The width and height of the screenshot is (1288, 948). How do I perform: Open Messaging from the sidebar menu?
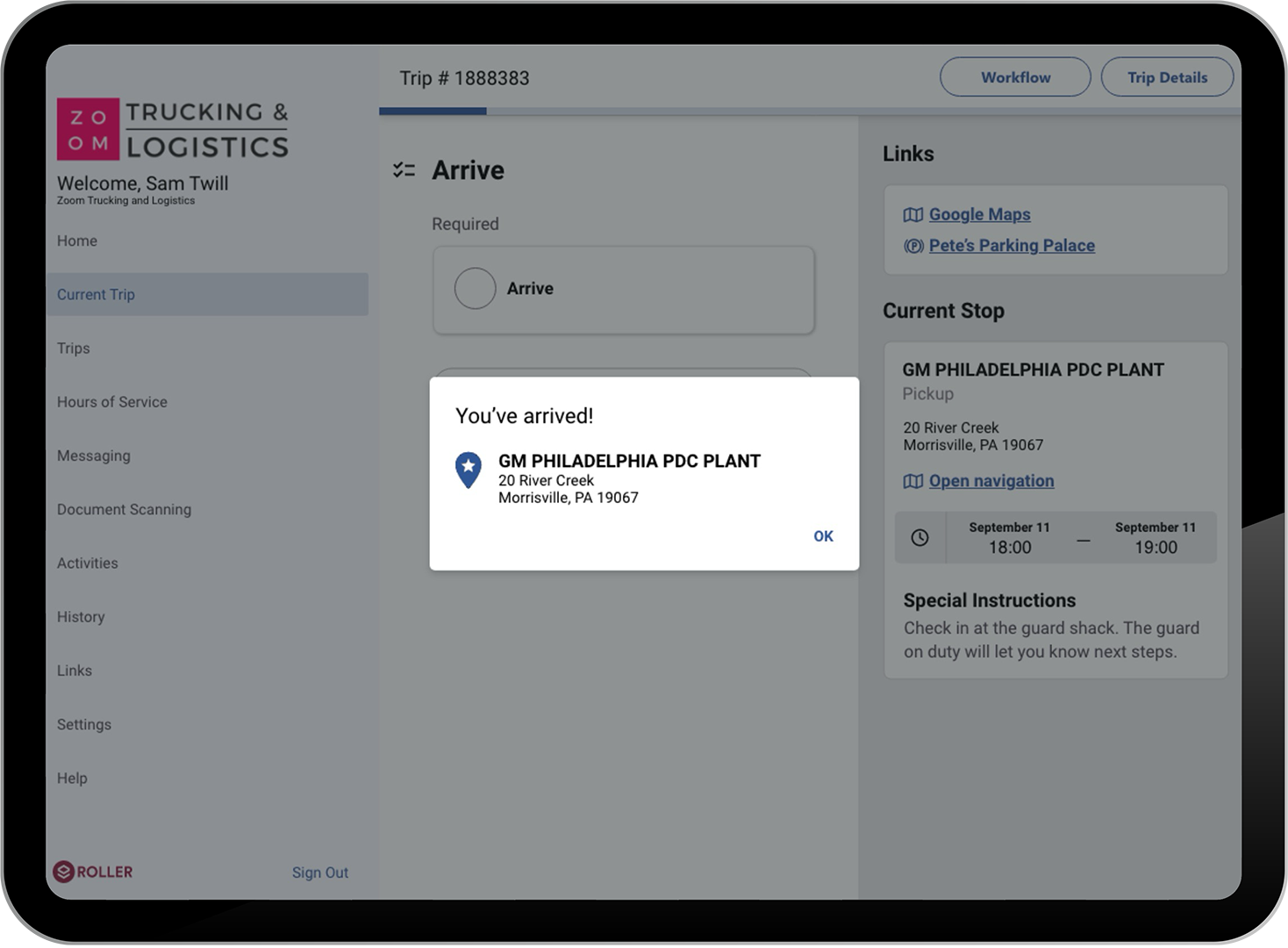(94, 456)
